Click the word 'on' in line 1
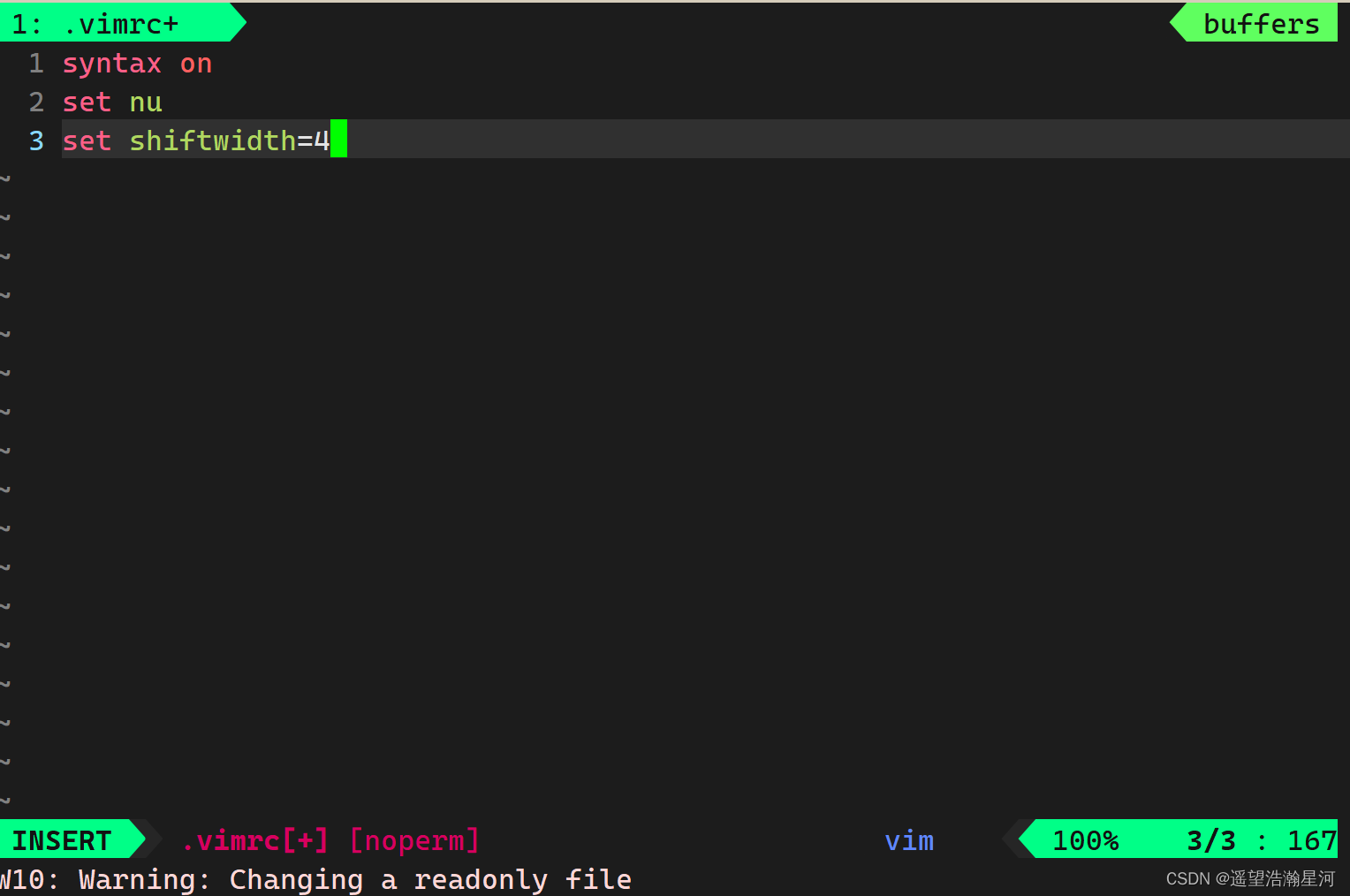Viewport: 1350px width, 896px height. click(x=196, y=64)
